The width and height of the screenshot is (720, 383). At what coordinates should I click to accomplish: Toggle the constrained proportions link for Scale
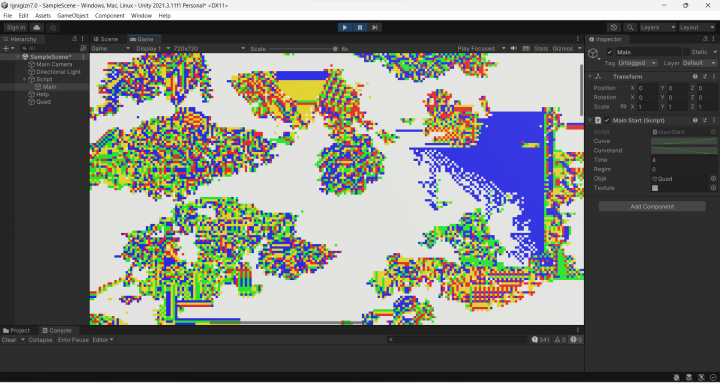[x=623, y=107]
